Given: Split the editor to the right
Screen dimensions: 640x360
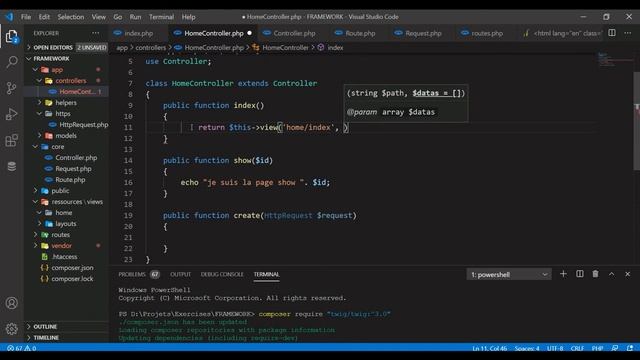Looking at the screenshot, I should click(612, 33).
